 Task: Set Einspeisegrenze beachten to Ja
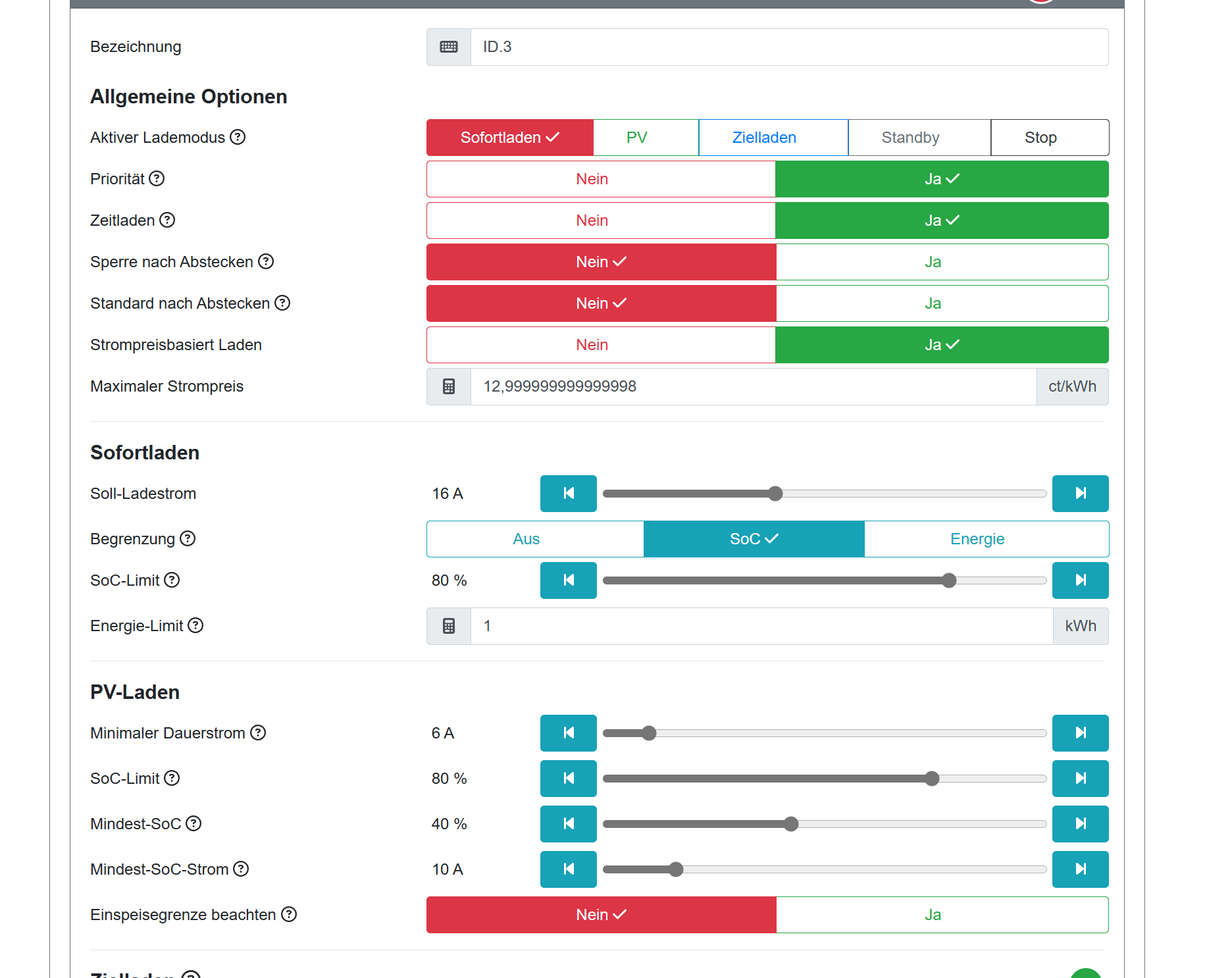tap(942, 915)
